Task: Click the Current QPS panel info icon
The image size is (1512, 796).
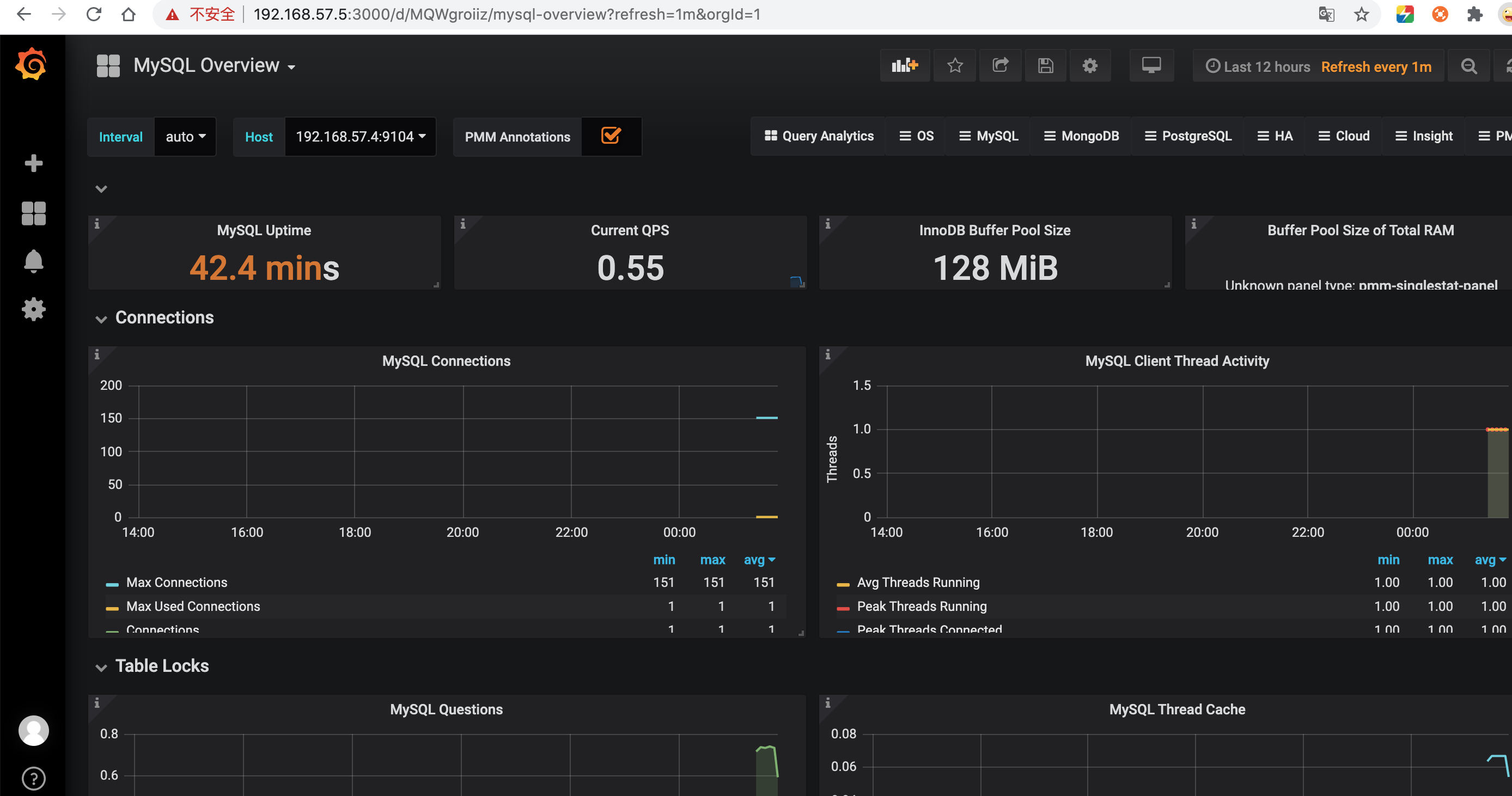Action: pos(463,223)
